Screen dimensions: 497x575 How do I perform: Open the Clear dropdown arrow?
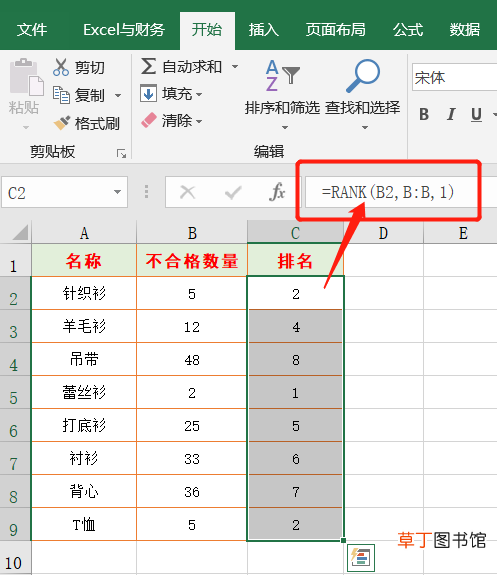(x=199, y=121)
